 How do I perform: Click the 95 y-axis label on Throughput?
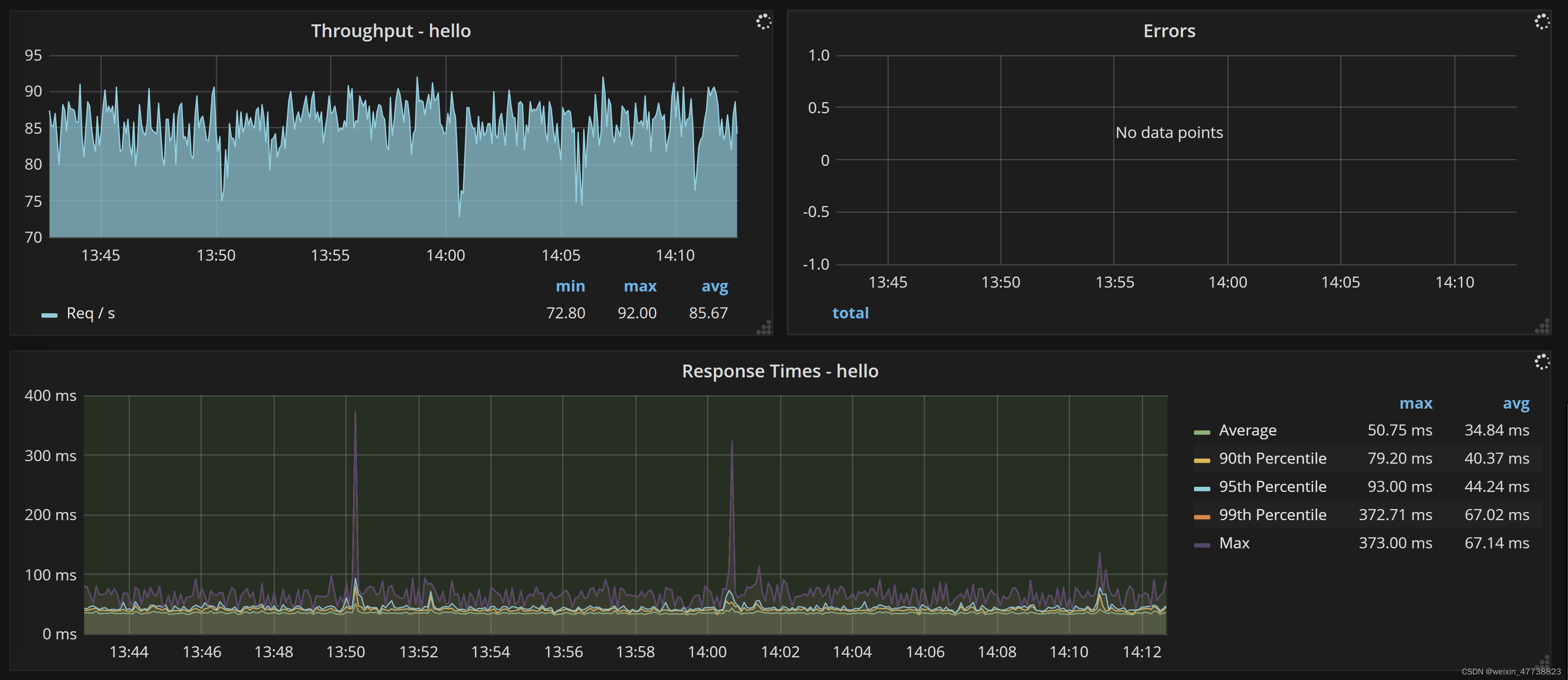coord(33,56)
